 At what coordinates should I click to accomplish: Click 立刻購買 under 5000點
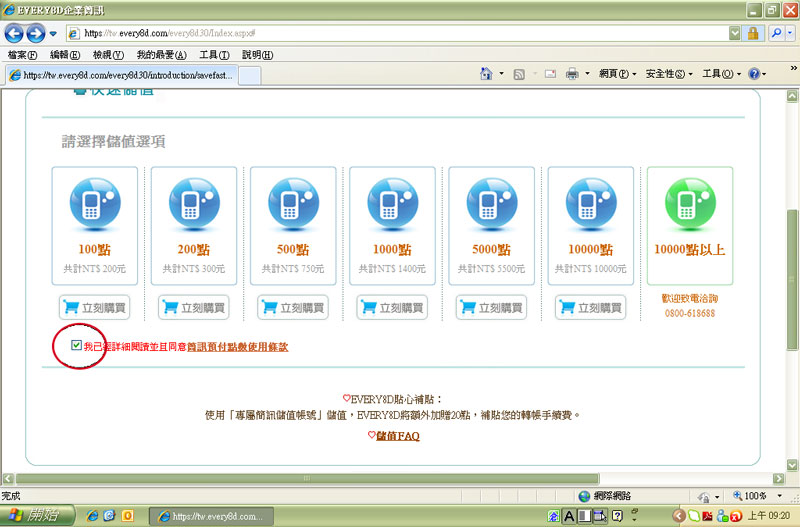click(491, 308)
